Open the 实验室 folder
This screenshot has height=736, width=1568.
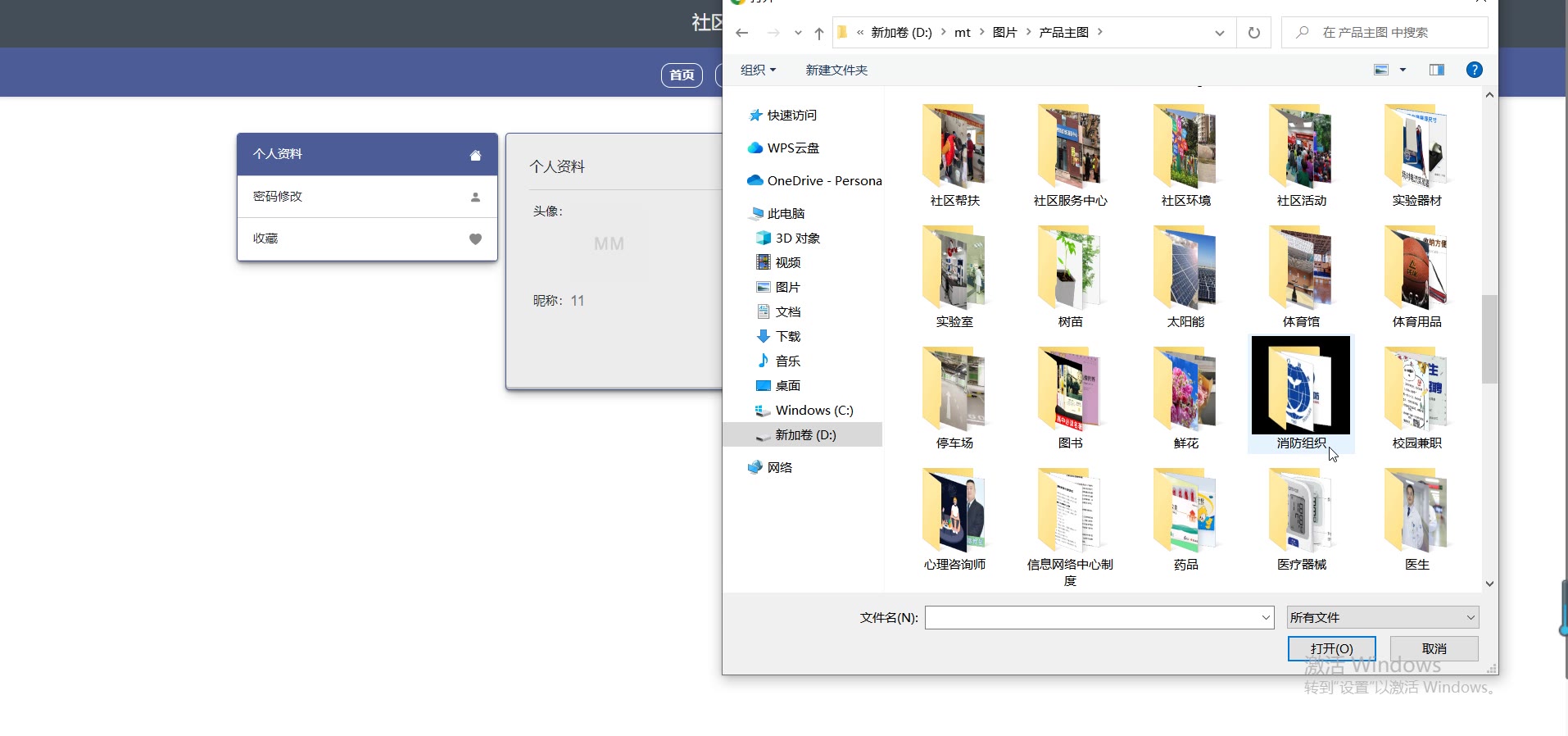954,277
